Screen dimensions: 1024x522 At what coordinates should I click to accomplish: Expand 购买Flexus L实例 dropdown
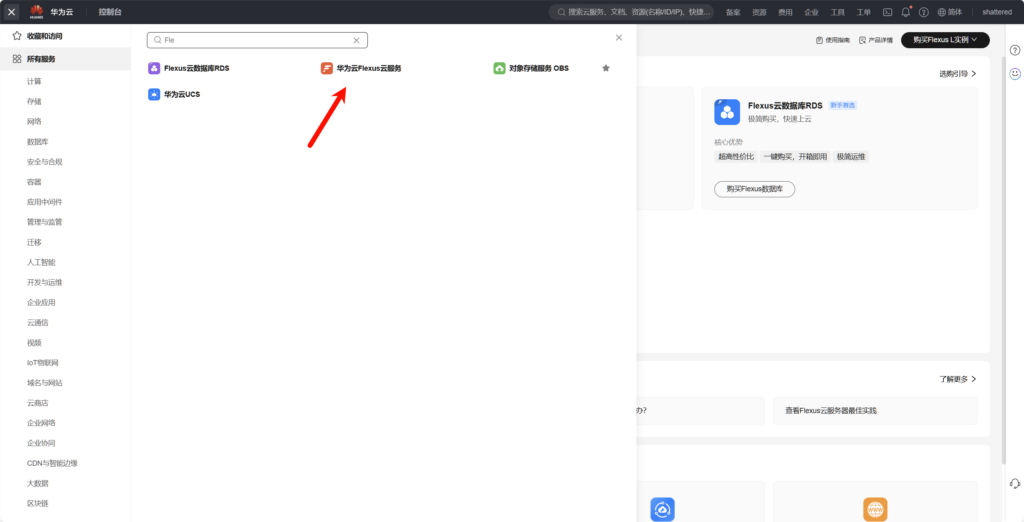(945, 40)
